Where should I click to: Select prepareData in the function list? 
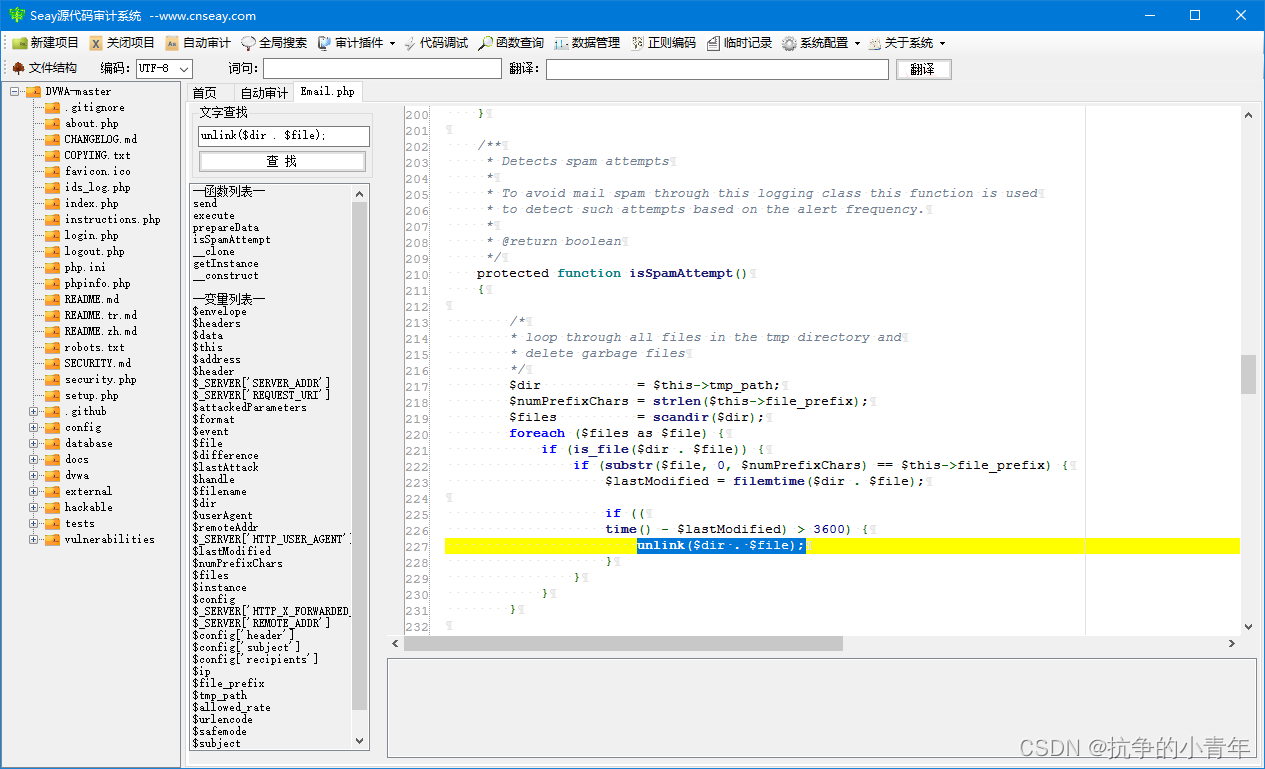(x=226, y=228)
